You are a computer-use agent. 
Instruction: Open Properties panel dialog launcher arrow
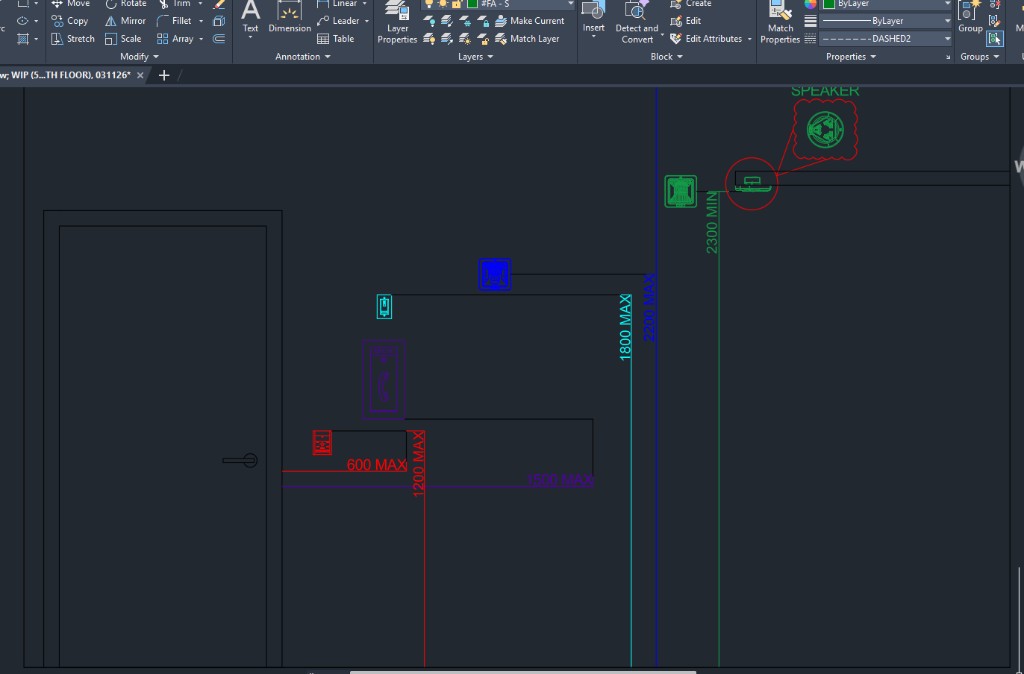click(948, 57)
